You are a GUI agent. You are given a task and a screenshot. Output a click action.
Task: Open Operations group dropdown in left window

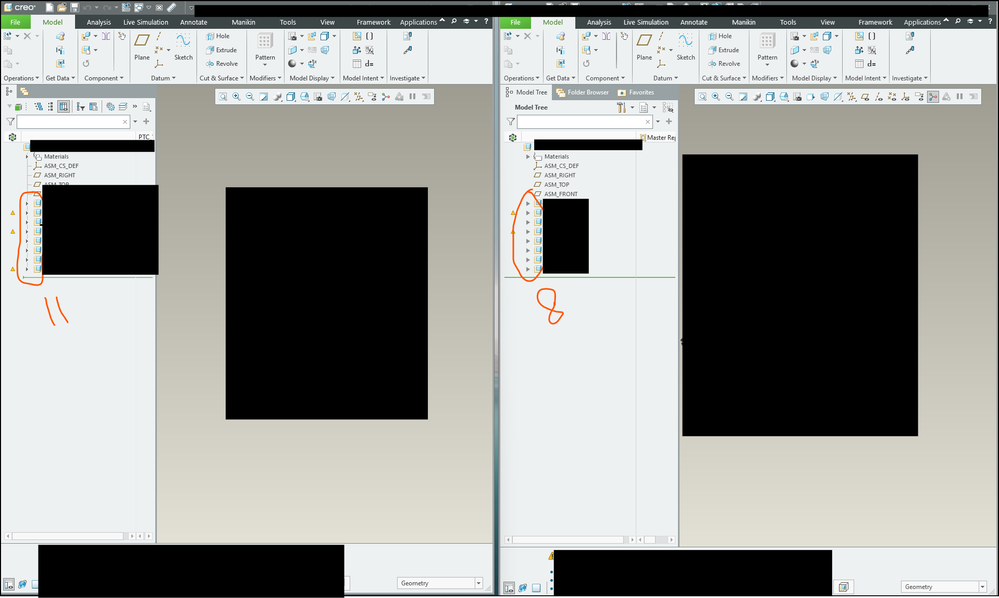coord(21,78)
